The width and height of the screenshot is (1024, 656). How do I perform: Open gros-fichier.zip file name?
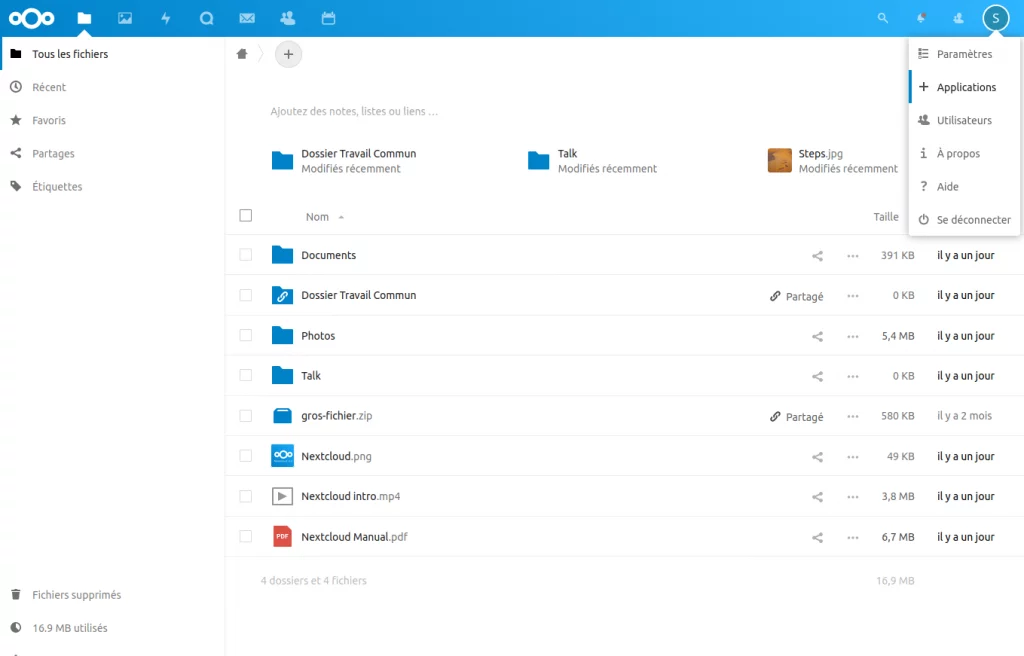click(336, 416)
